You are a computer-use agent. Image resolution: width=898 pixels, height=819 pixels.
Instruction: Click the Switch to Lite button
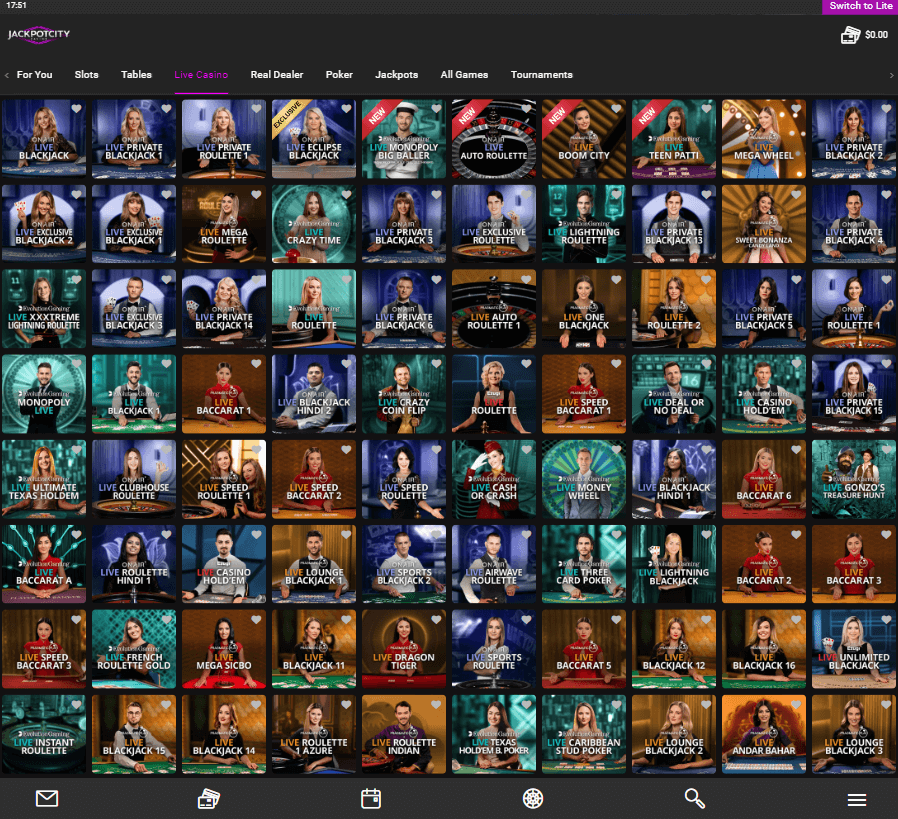pyautogui.click(x=860, y=6)
